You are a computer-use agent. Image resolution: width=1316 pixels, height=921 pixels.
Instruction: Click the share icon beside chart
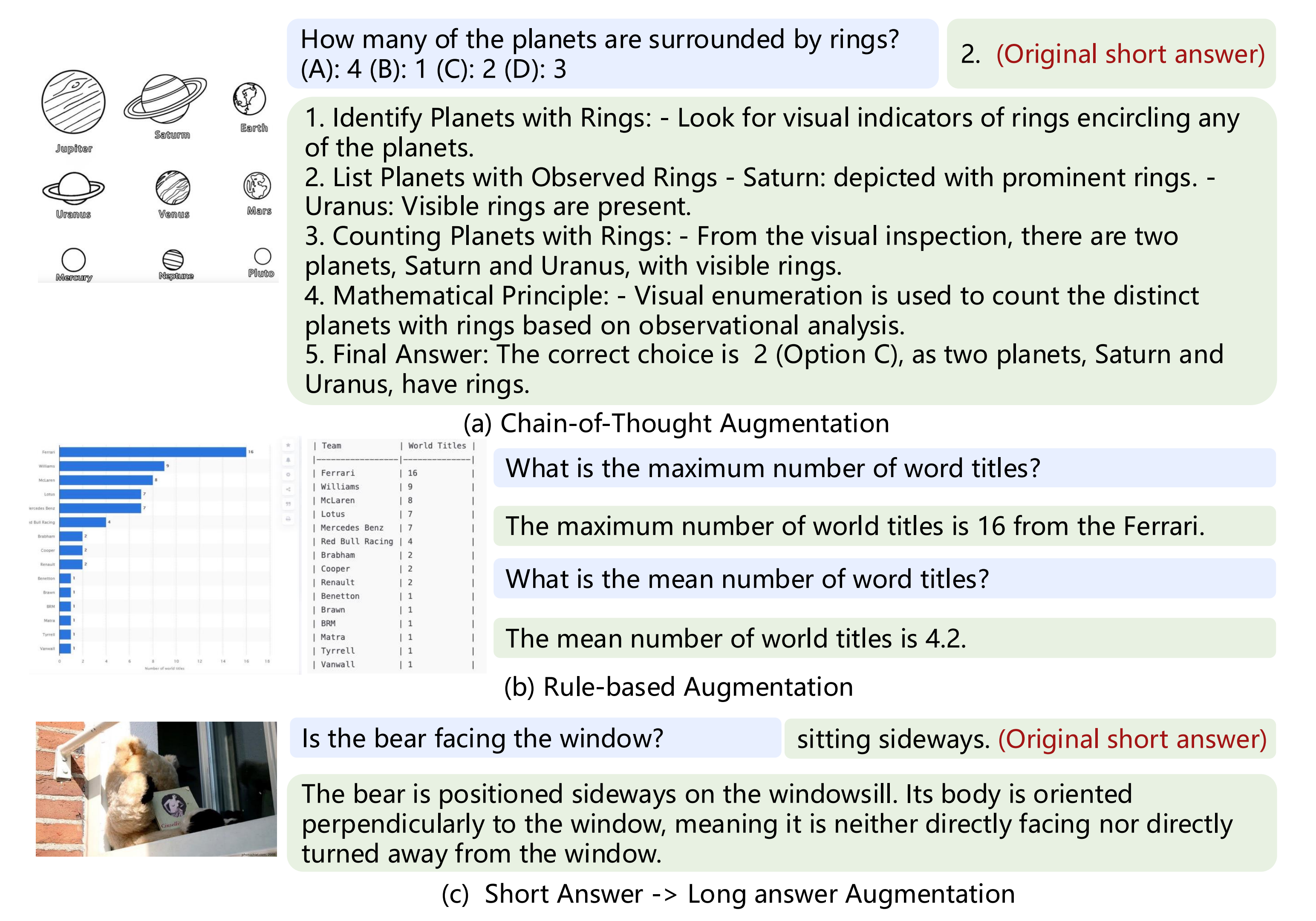[x=289, y=489]
